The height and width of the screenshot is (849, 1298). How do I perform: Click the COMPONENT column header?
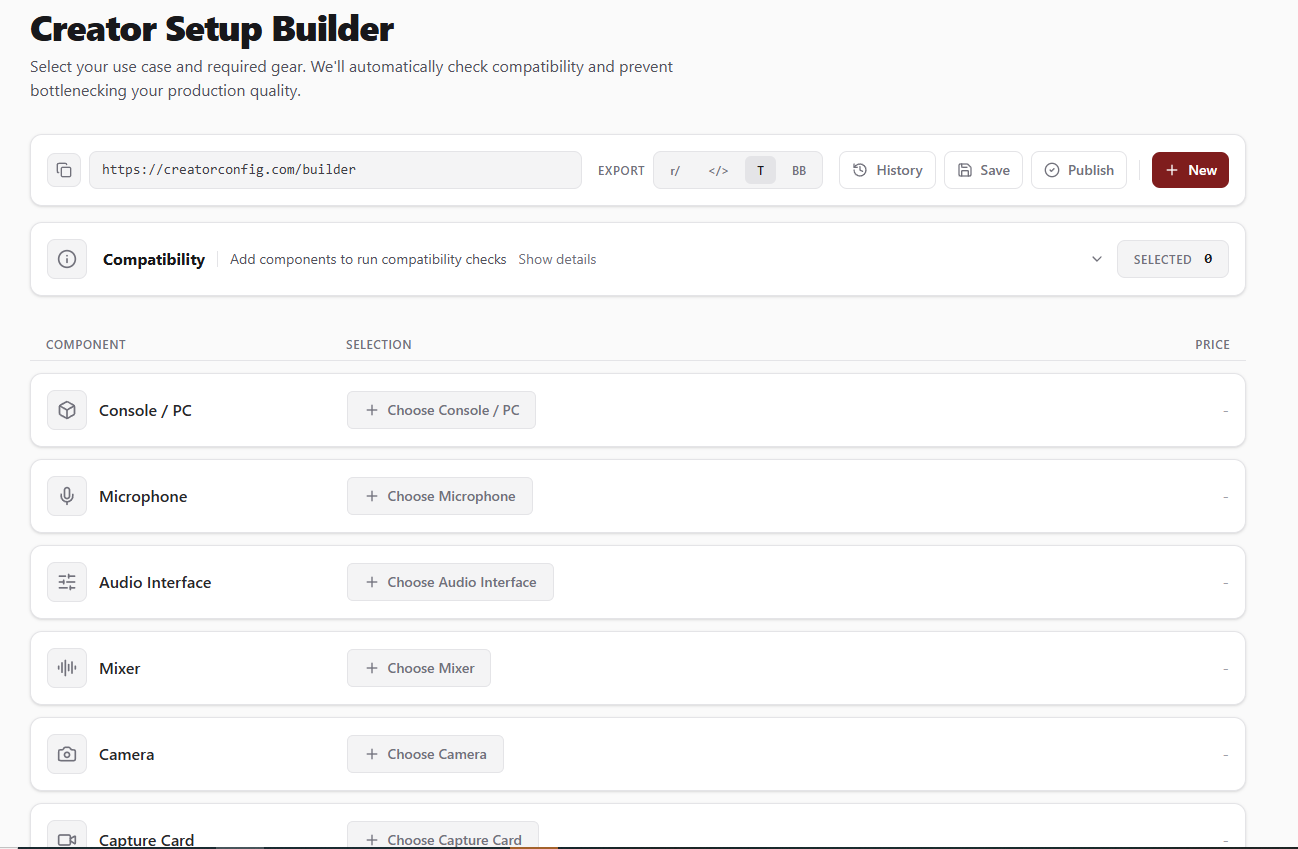(x=86, y=344)
